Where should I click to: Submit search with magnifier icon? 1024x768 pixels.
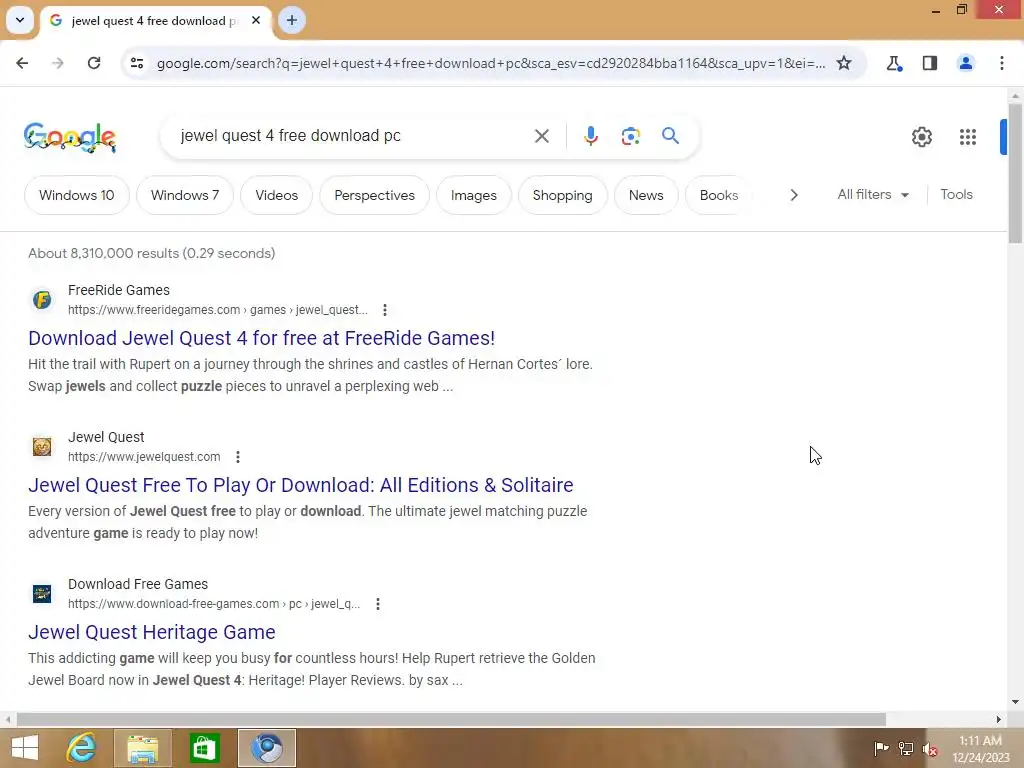coord(670,136)
